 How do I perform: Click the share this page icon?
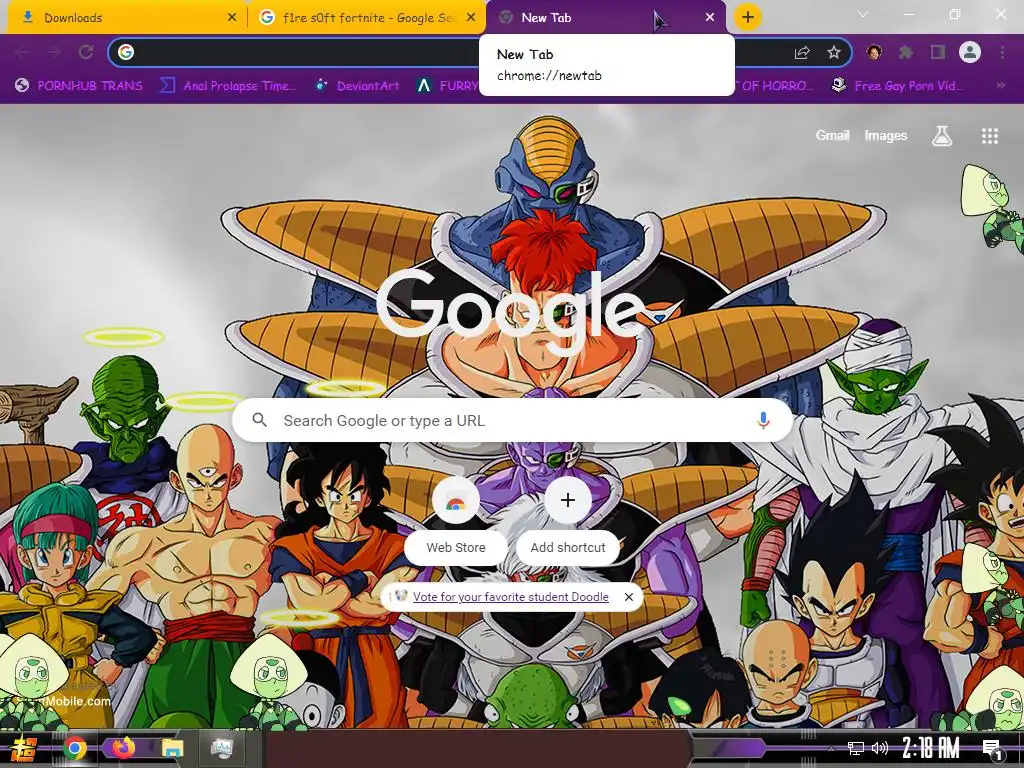(802, 53)
